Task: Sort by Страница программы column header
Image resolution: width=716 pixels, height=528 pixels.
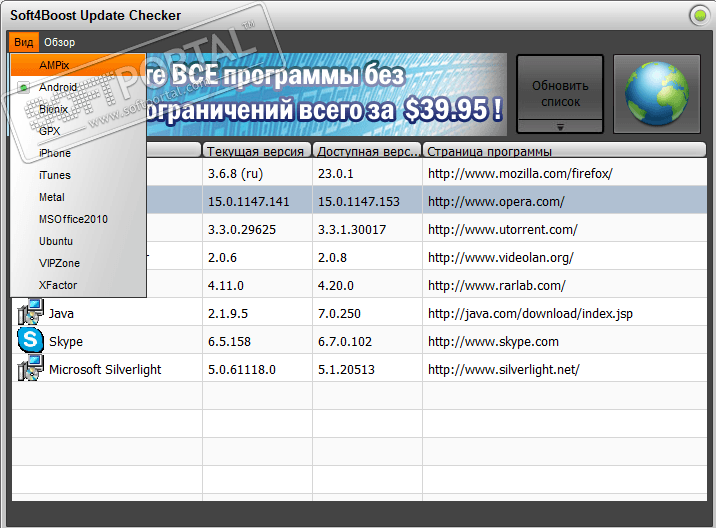Action: pos(564,151)
